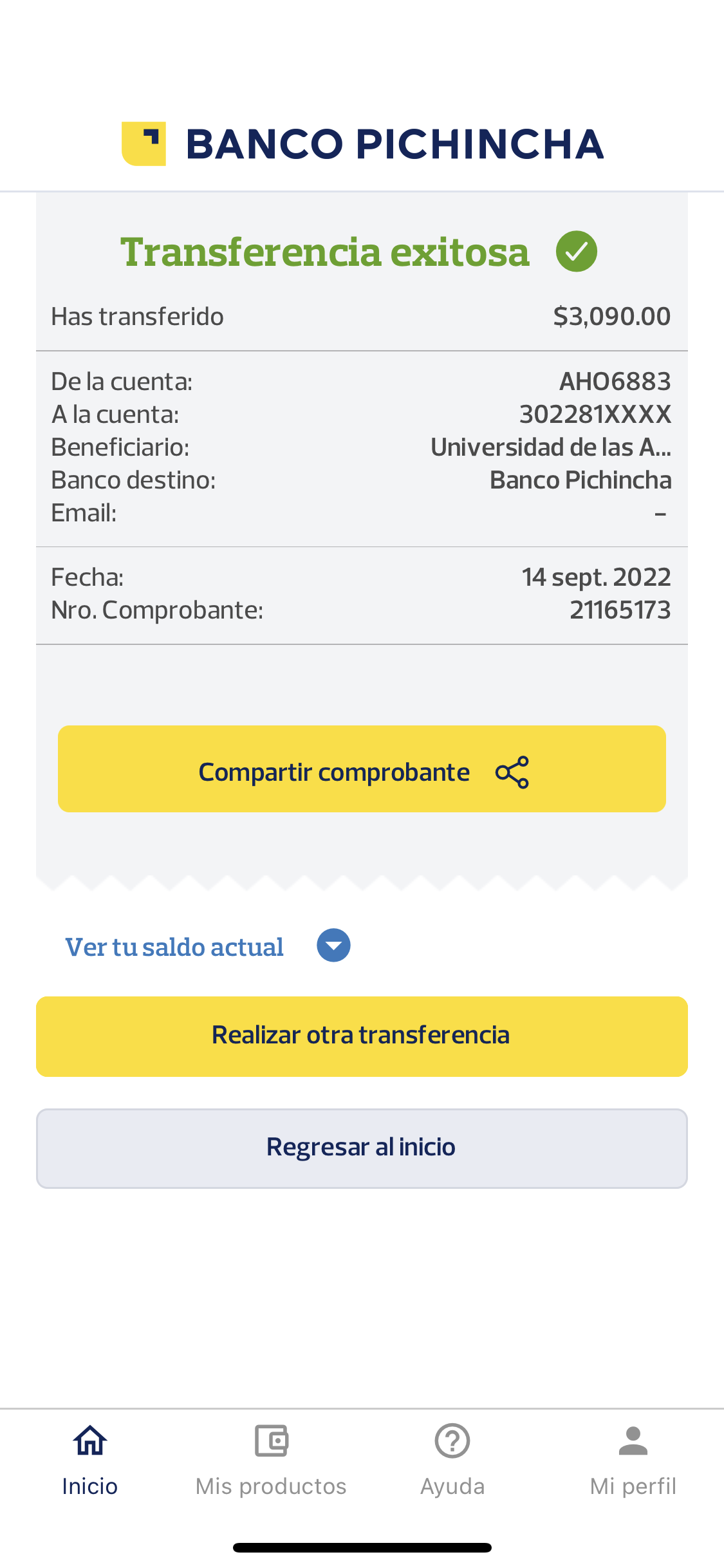Tap the Inicio home icon

coord(90,1441)
